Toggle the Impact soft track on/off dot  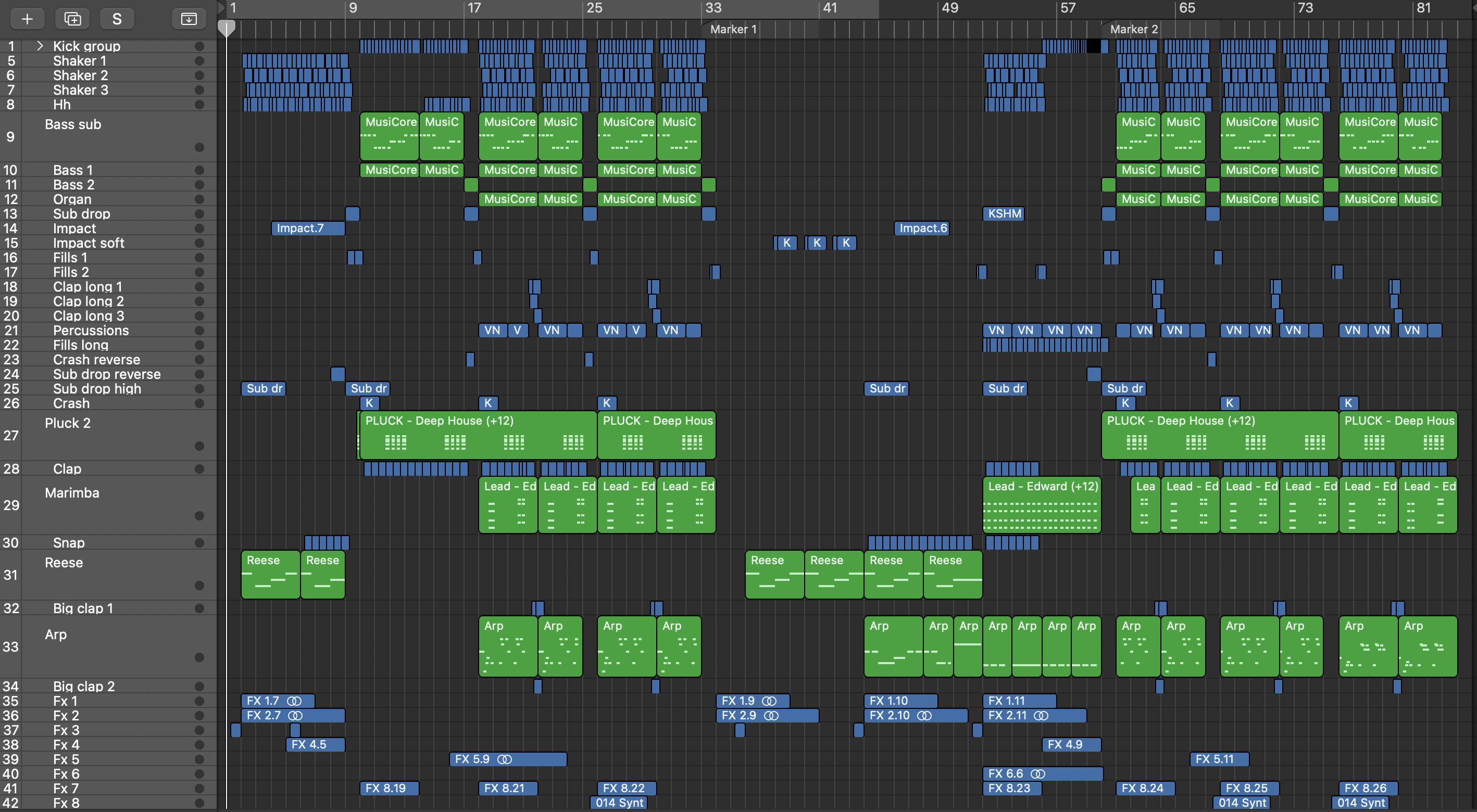tap(199, 243)
